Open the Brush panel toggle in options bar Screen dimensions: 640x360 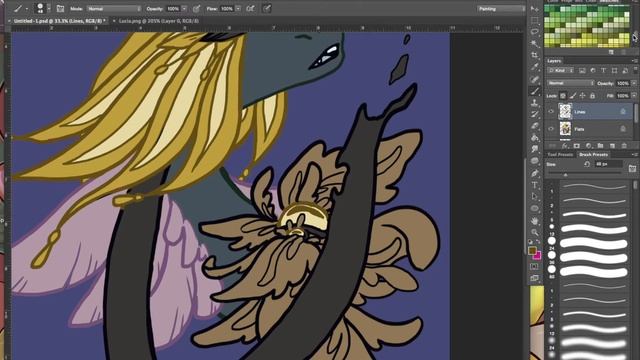pyautogui.click(x=60, y=9)
